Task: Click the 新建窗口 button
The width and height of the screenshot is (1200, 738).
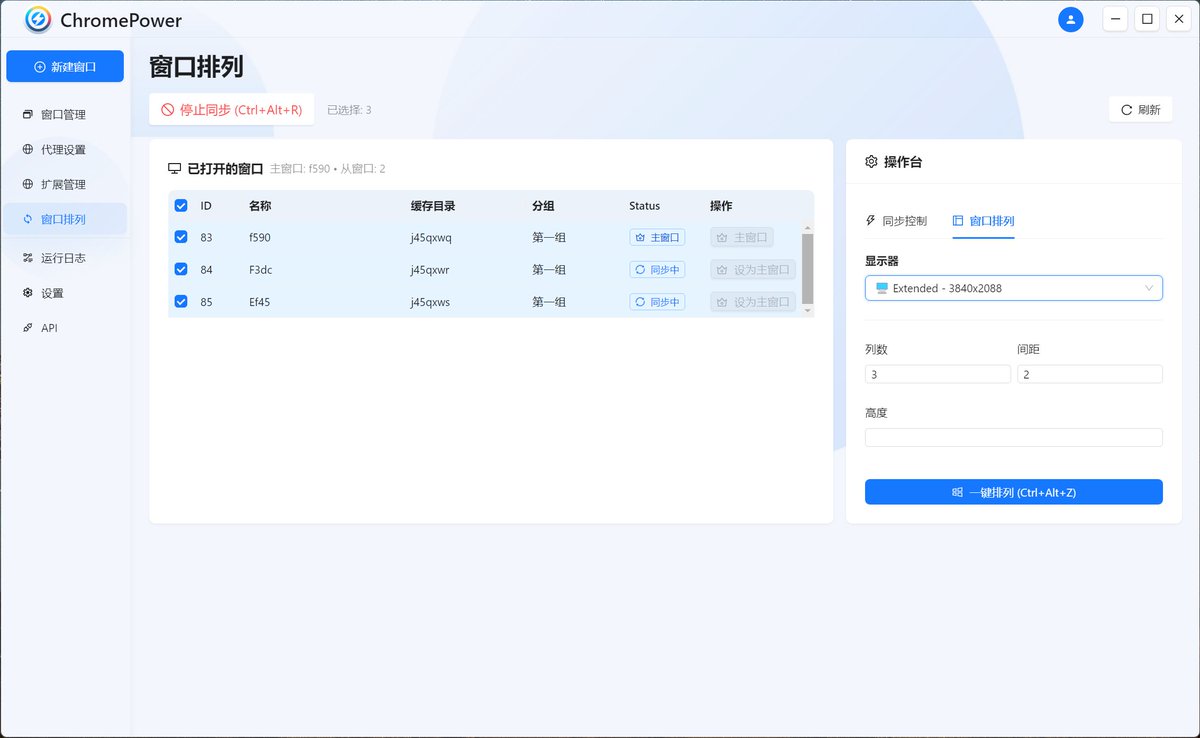Action: (65, 66)
